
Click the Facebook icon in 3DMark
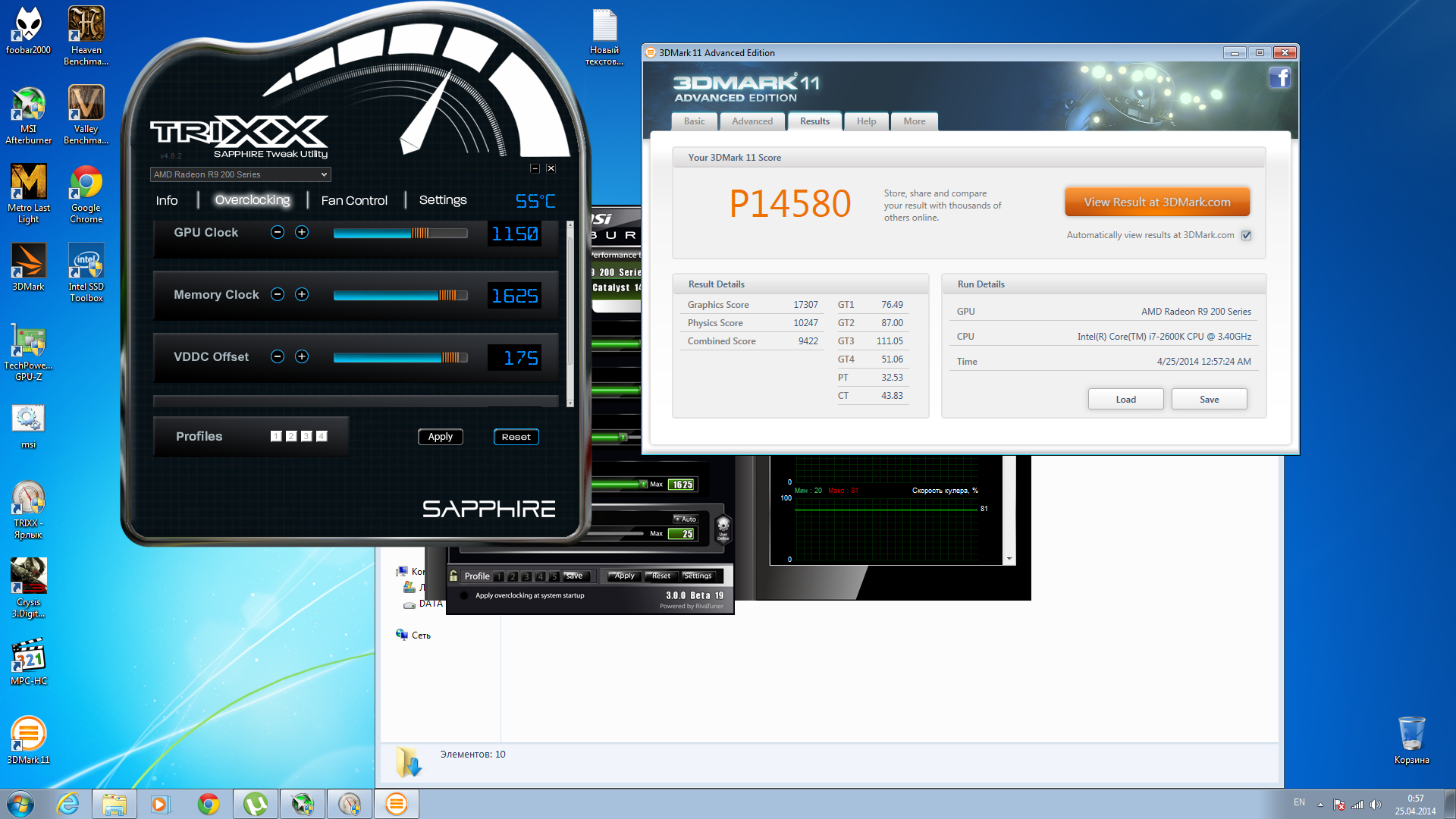coord(1279,78)
